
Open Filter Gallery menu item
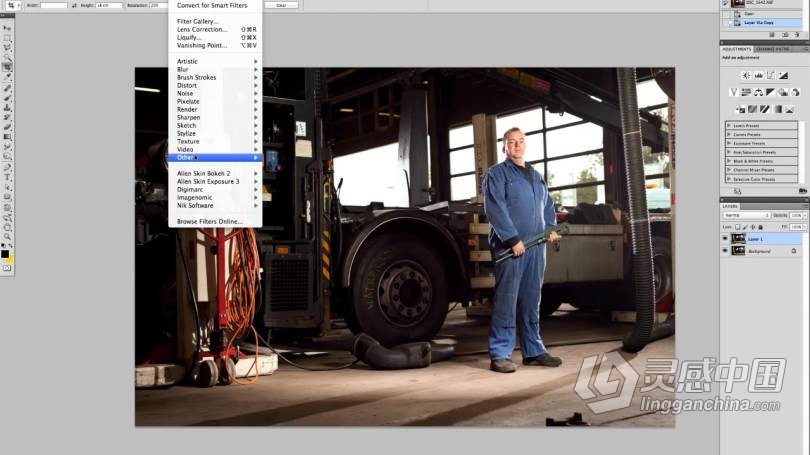(x=215, y=21)
